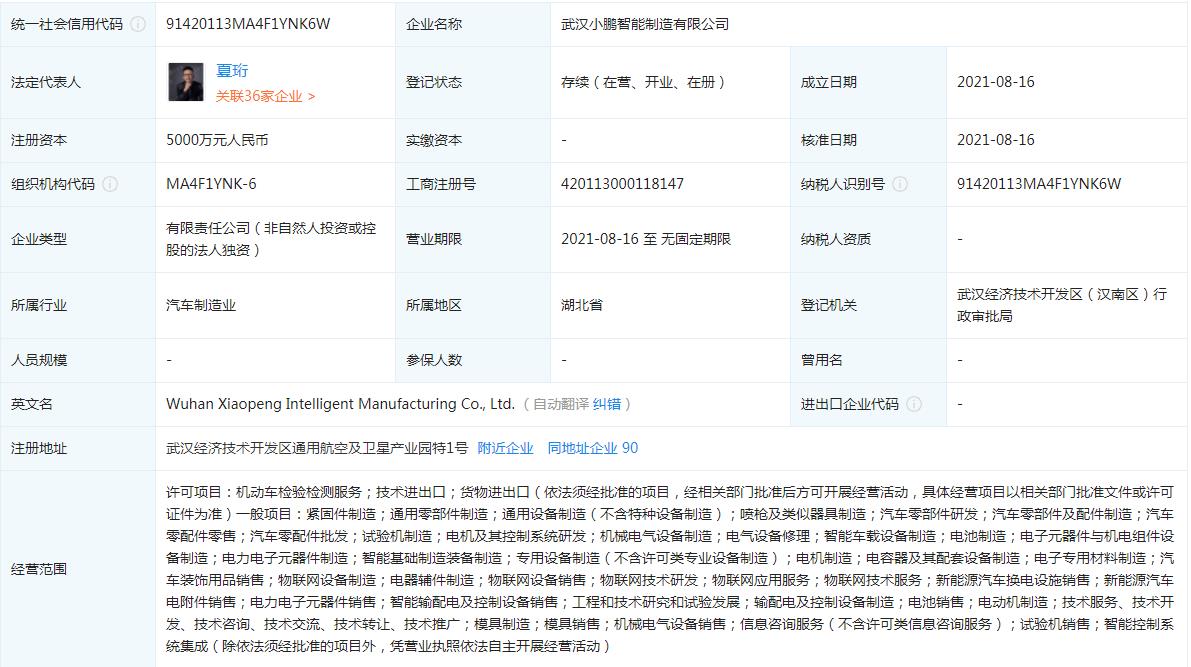Click the 经营范围 business scope paragraph
Screen dimensions: 1191x667
tap(670, 569)
